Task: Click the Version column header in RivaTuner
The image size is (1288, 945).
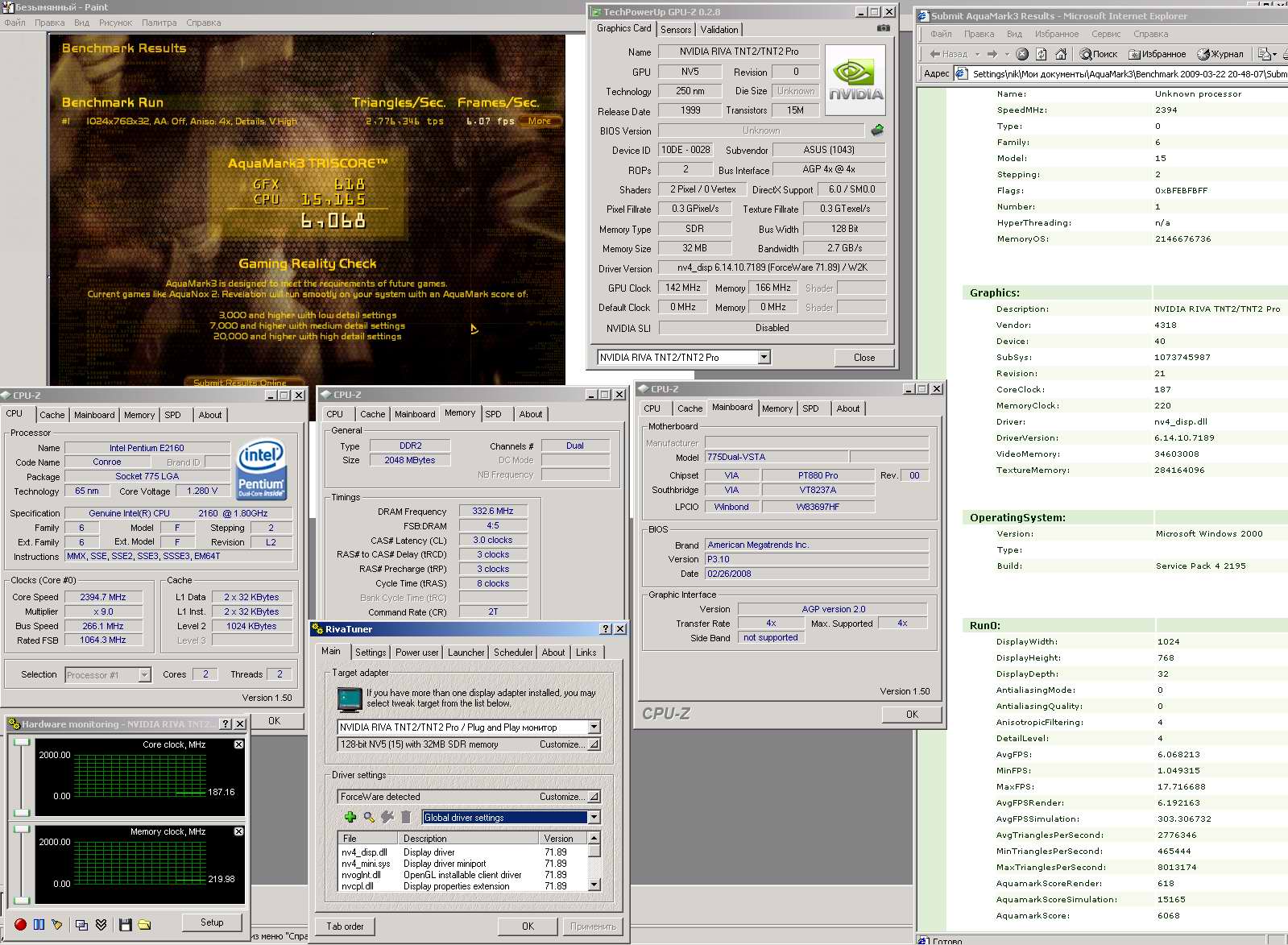Action: (x=564, y=839)
